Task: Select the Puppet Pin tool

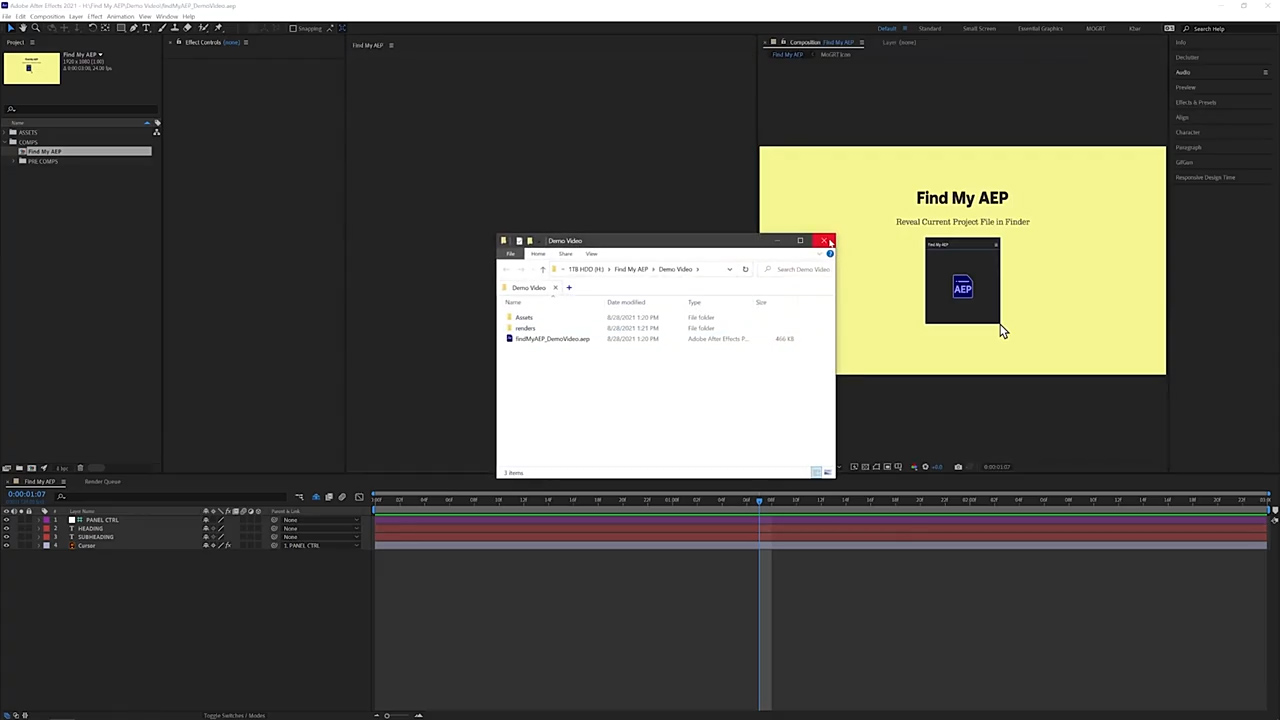Action: pos(218,28)
